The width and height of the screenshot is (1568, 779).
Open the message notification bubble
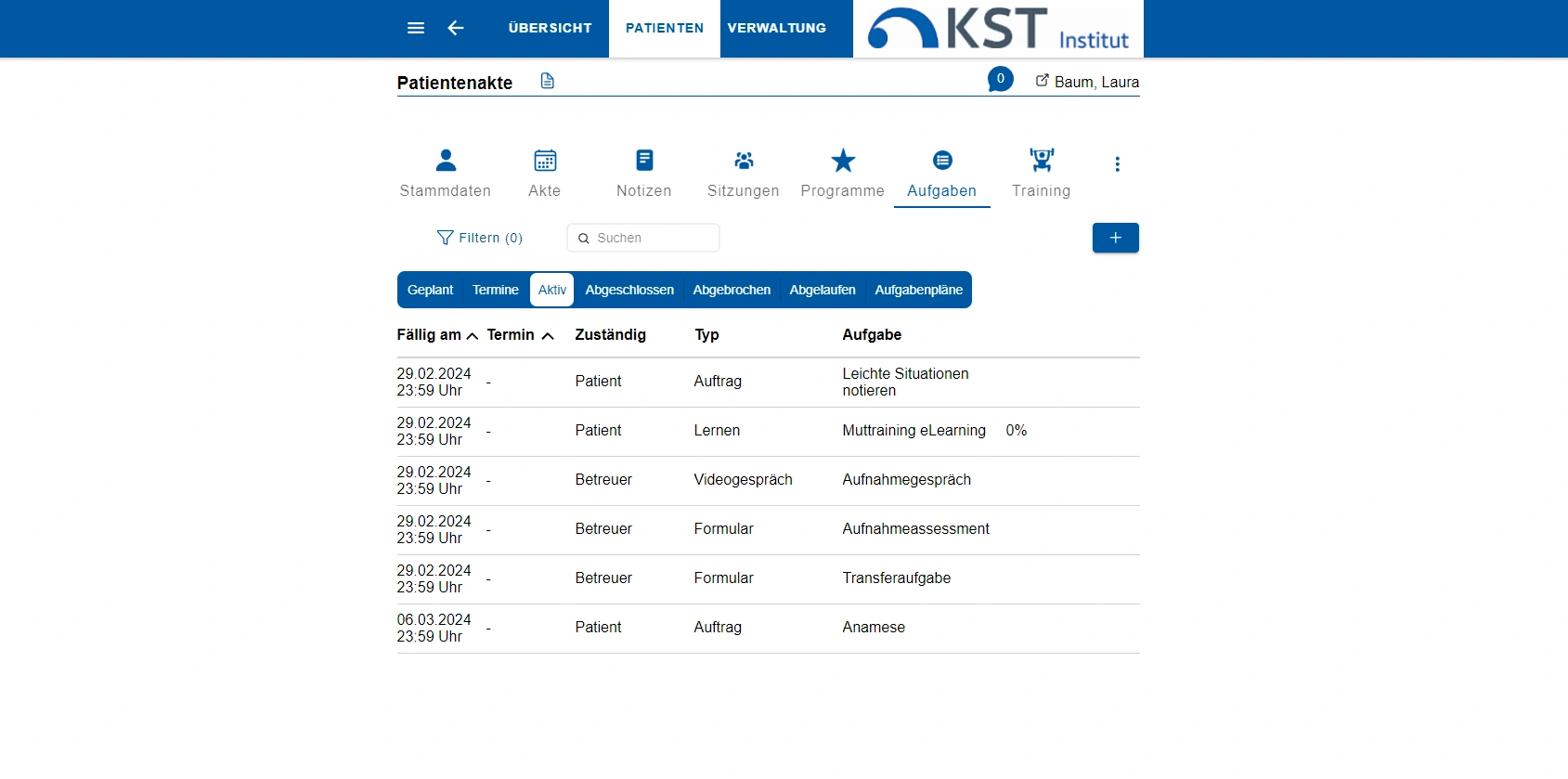pos(1000,79)
